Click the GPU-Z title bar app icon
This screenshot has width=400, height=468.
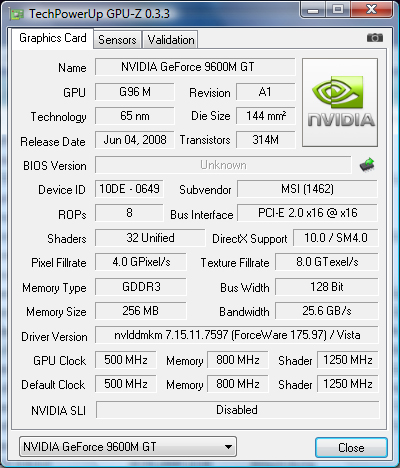(17, 14)
